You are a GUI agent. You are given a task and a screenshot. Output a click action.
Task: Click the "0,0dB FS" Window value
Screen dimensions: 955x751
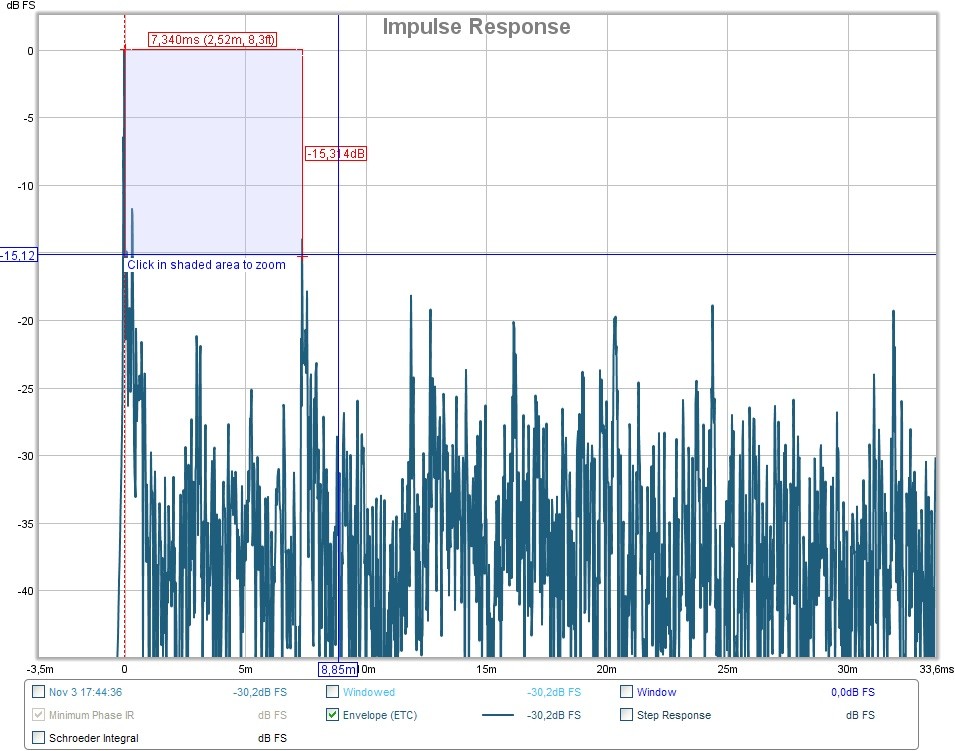(x=853, y=692)
